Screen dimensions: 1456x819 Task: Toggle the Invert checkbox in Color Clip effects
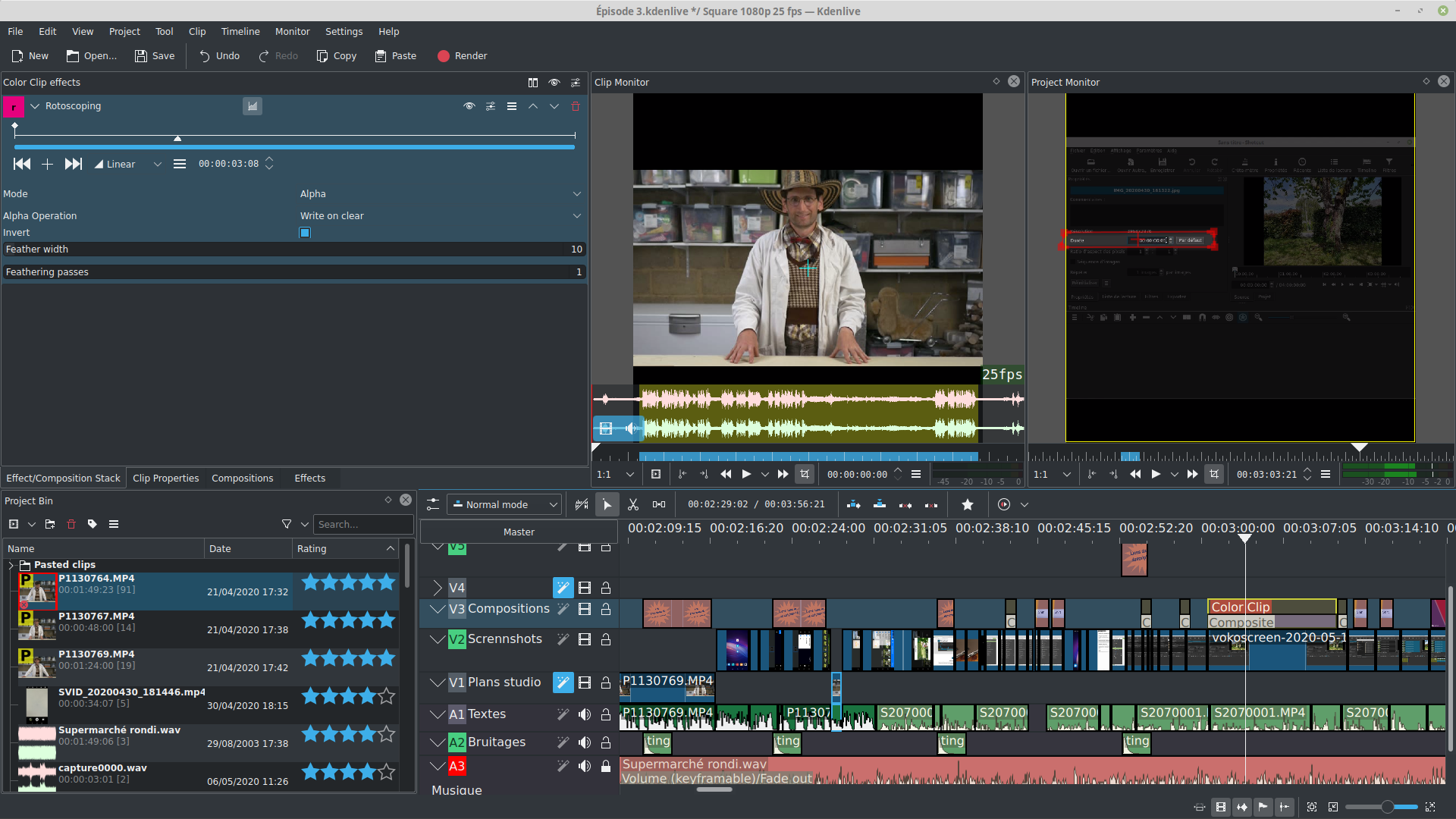coord(305,232)
